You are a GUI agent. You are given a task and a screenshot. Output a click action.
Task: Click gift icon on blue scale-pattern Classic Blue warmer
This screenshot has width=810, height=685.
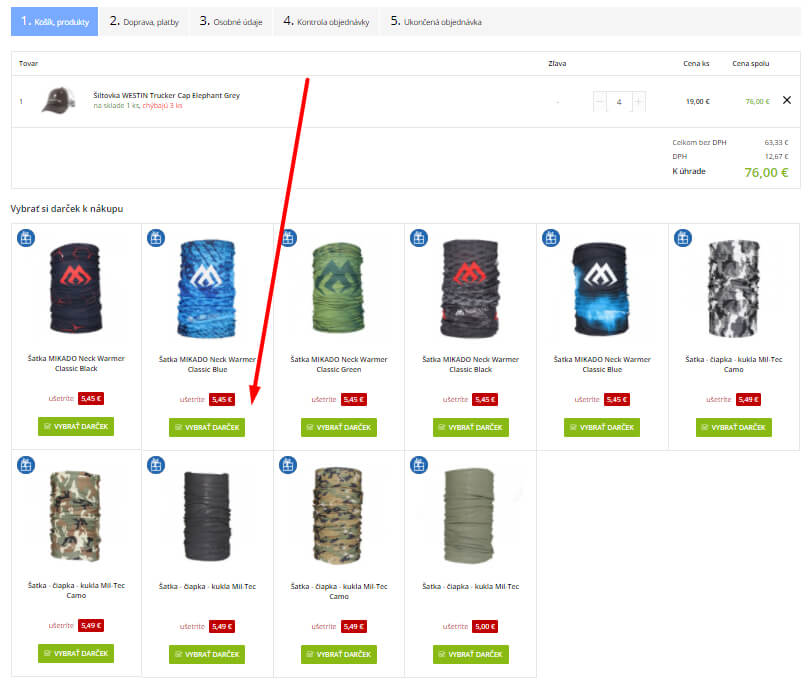point(156,238)
